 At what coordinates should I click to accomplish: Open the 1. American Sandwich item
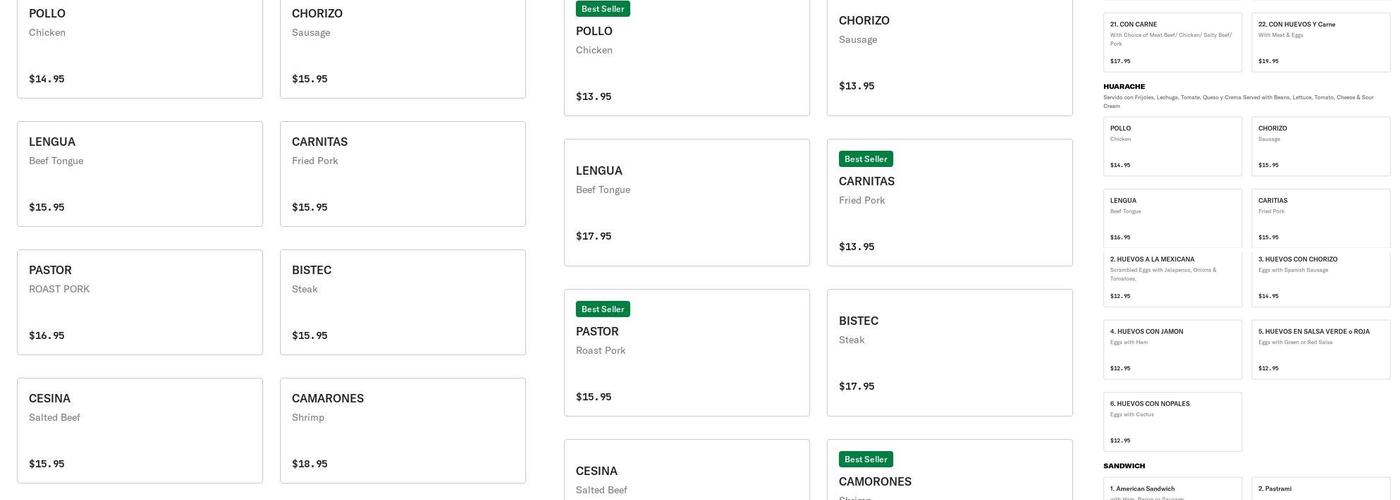tap(1172, 489)
